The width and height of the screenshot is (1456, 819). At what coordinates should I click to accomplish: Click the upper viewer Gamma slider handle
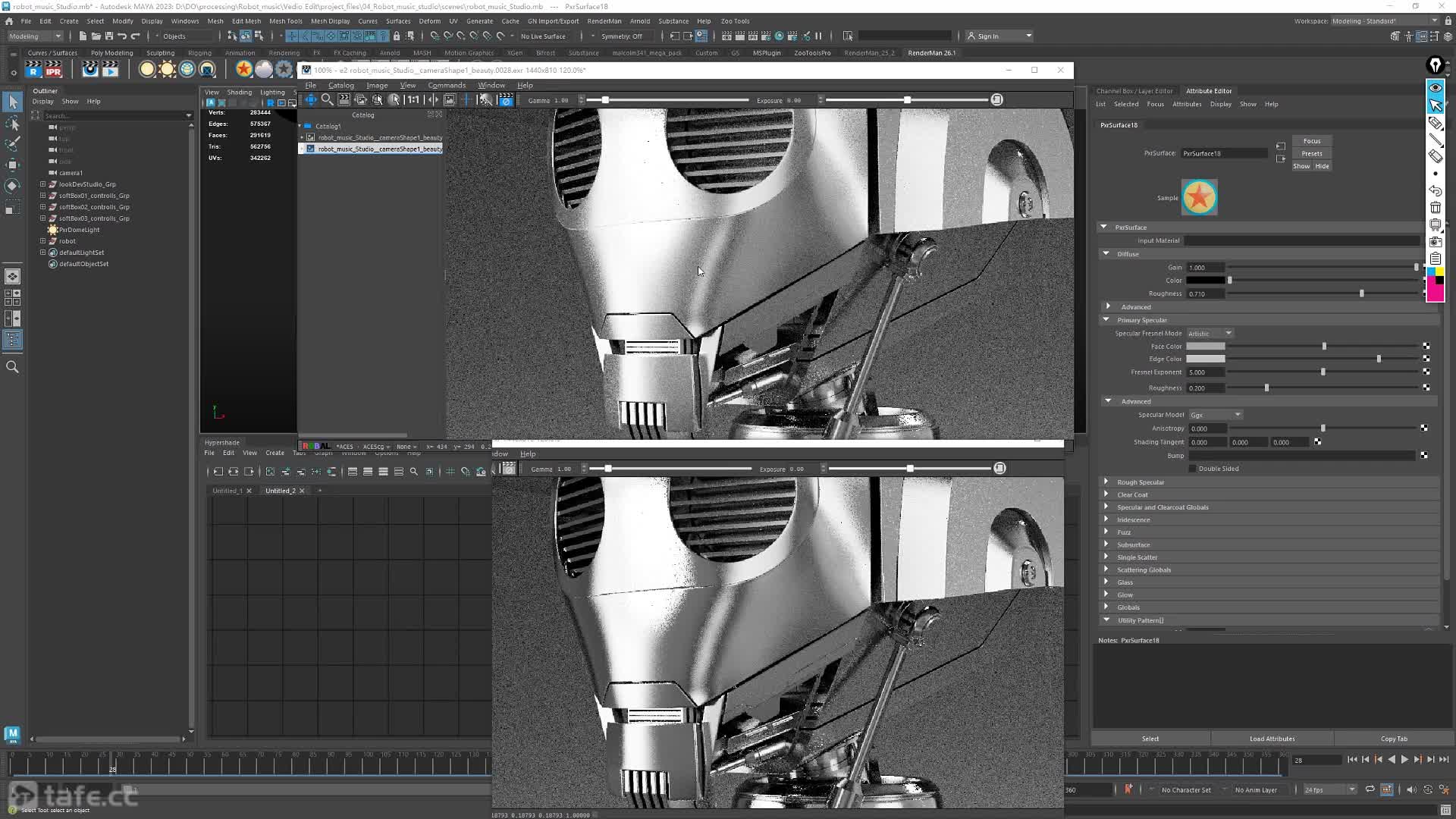pos(605,100)
